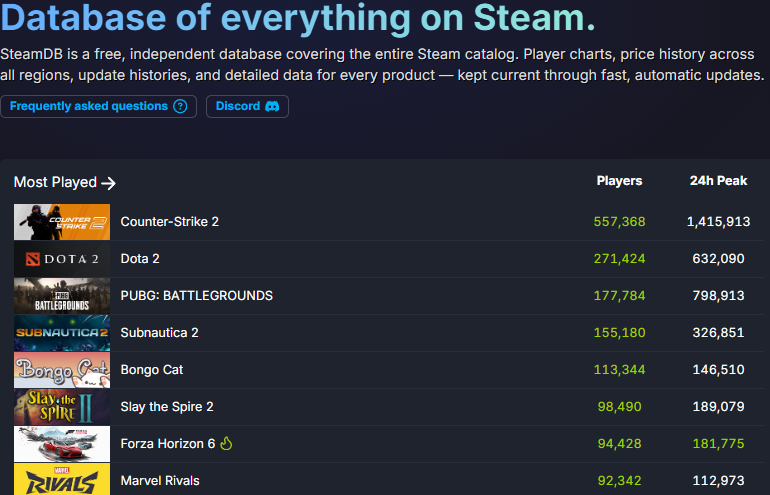Open the Slay the Spire 2 thumbnail
Screen dimensions: 770x495
[62, 407]
